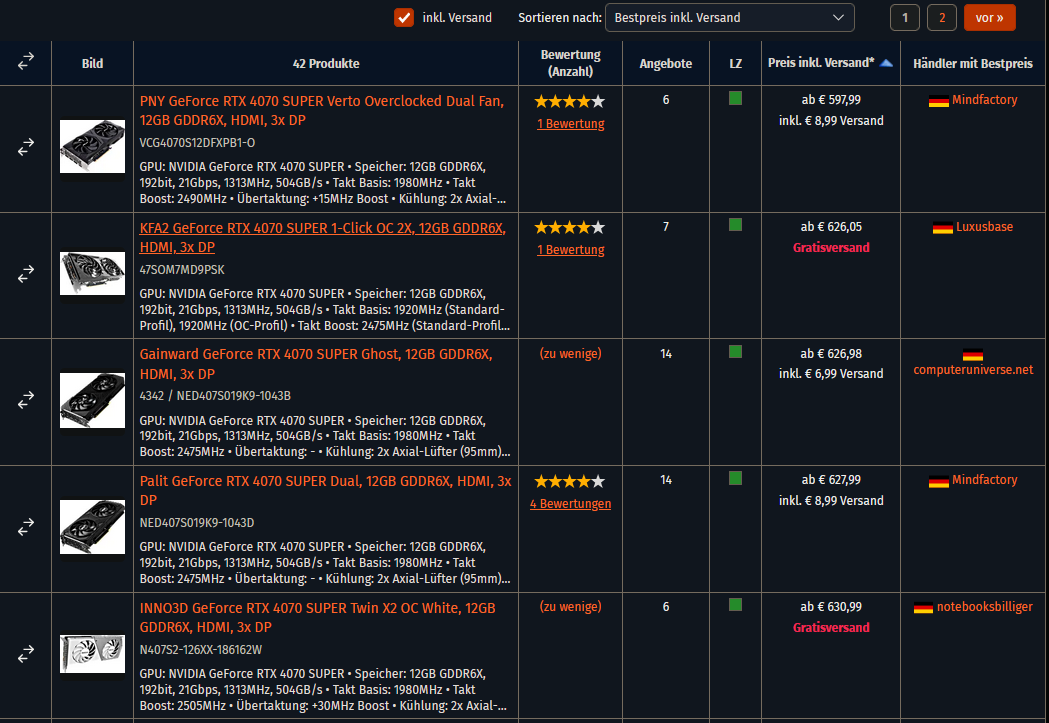Click (zu wenige) rating in Gainward row
The height and width of the screenshot is (723, 1049).
point(570,353)
